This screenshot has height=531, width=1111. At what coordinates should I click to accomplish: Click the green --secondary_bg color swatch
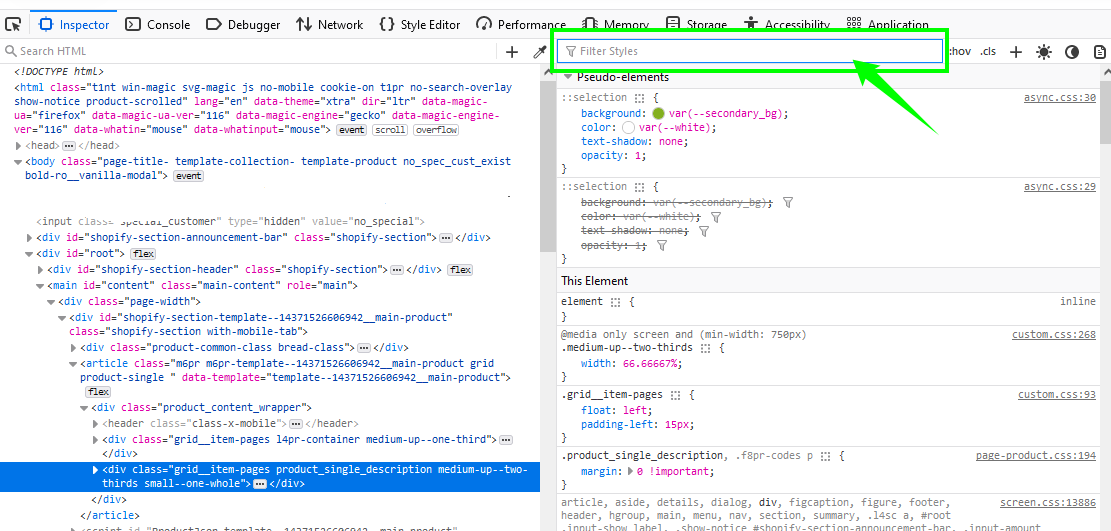point(658,114)
